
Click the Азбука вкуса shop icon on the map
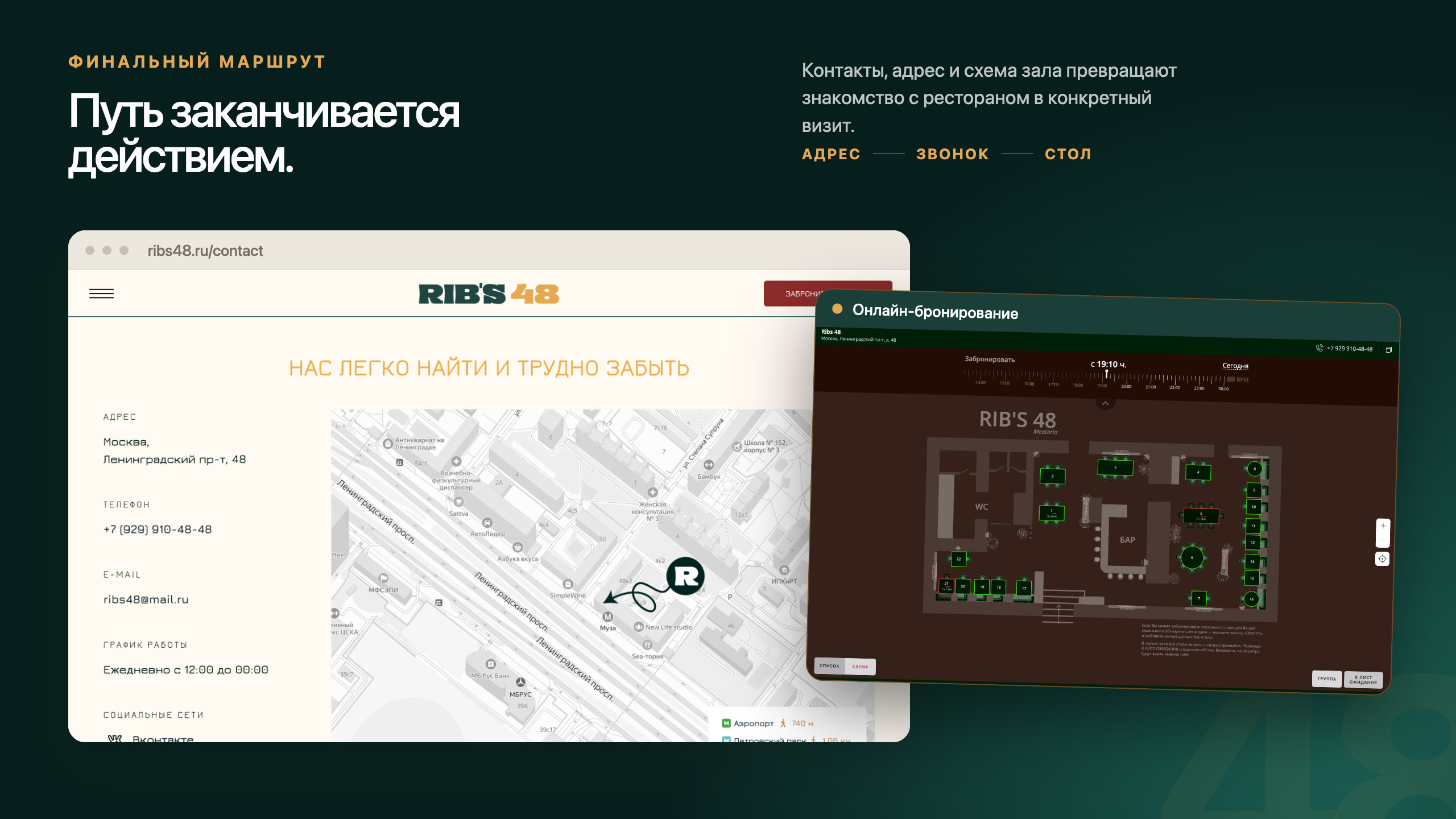click(518, 547)
